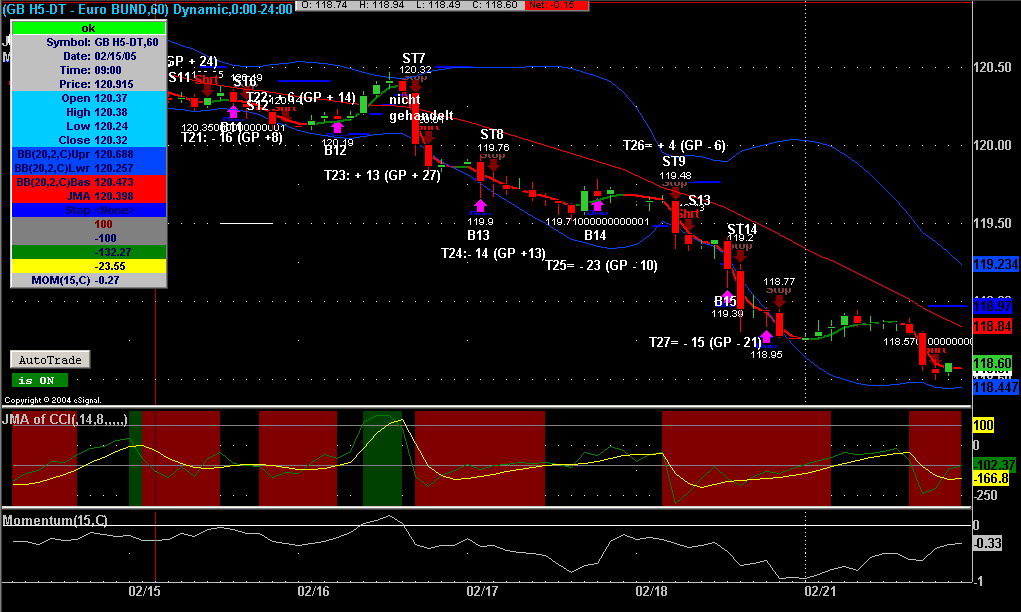Click the 'Open 120.37' row

click(89, 98)
